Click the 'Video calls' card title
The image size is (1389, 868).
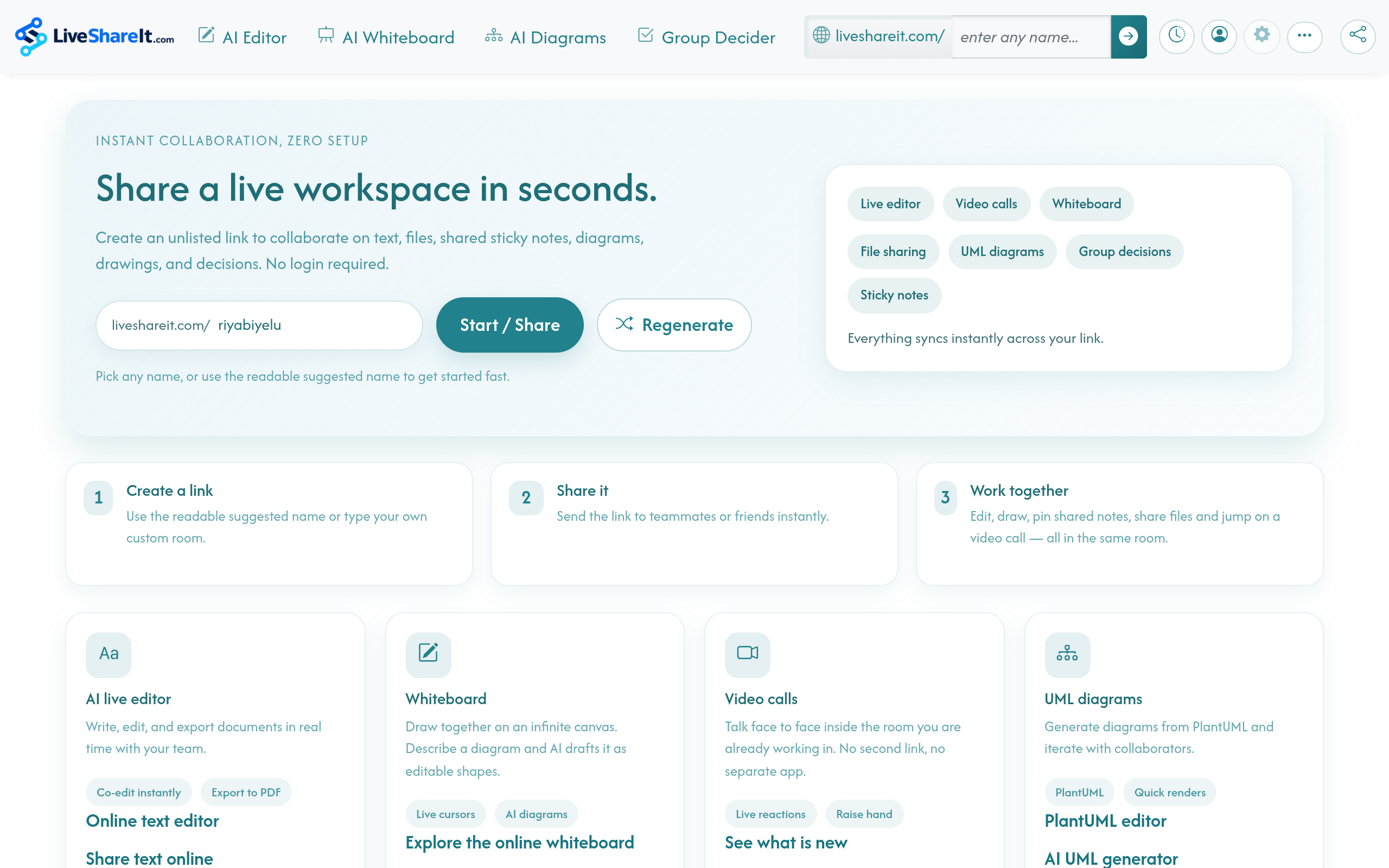pyautogui.click(x=761, y=699)
